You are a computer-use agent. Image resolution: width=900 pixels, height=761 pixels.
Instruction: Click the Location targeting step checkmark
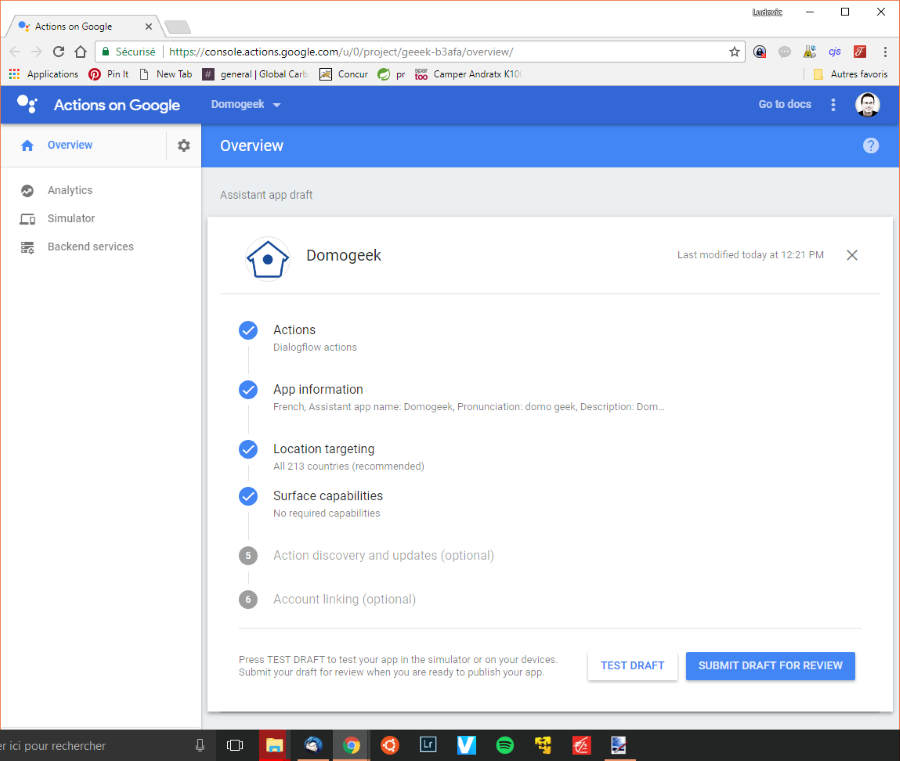[x=248, y=449]
